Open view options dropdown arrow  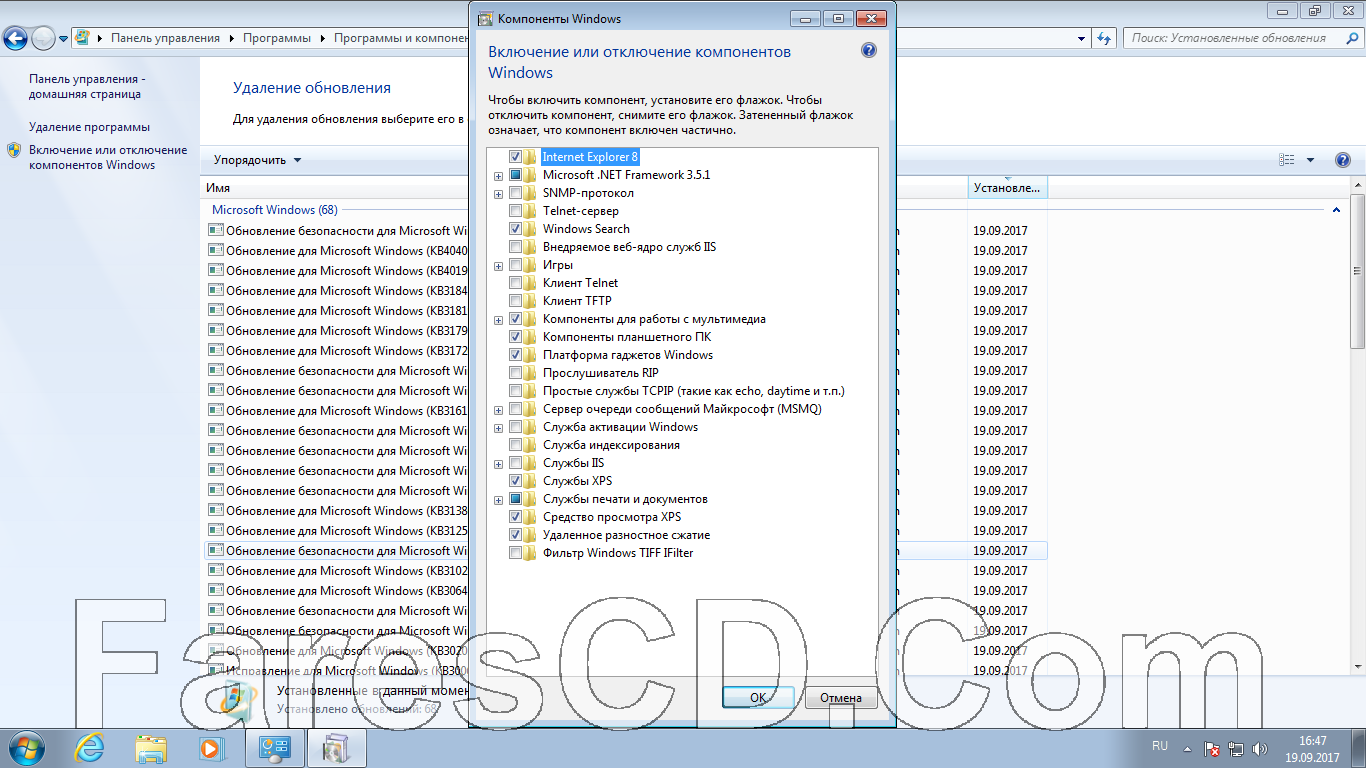click(x=1310, y=160)
